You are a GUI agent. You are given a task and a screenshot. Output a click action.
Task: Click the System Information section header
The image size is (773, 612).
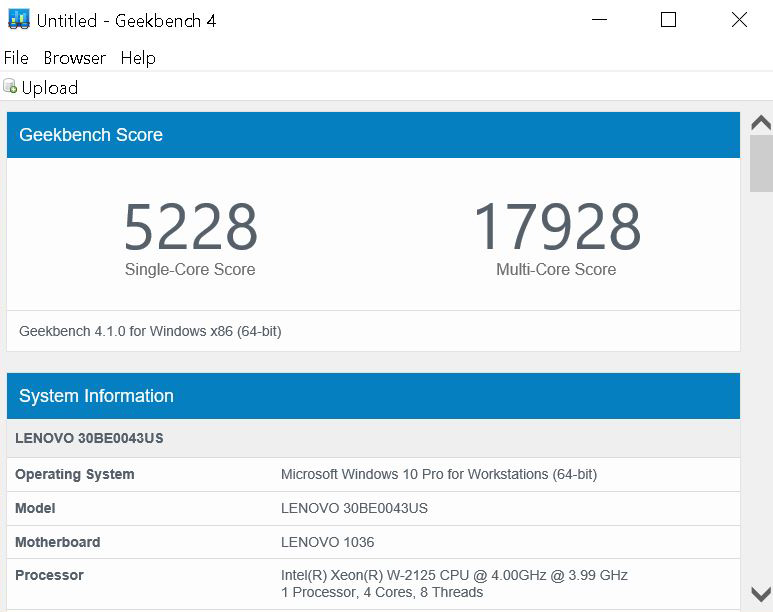373,396
